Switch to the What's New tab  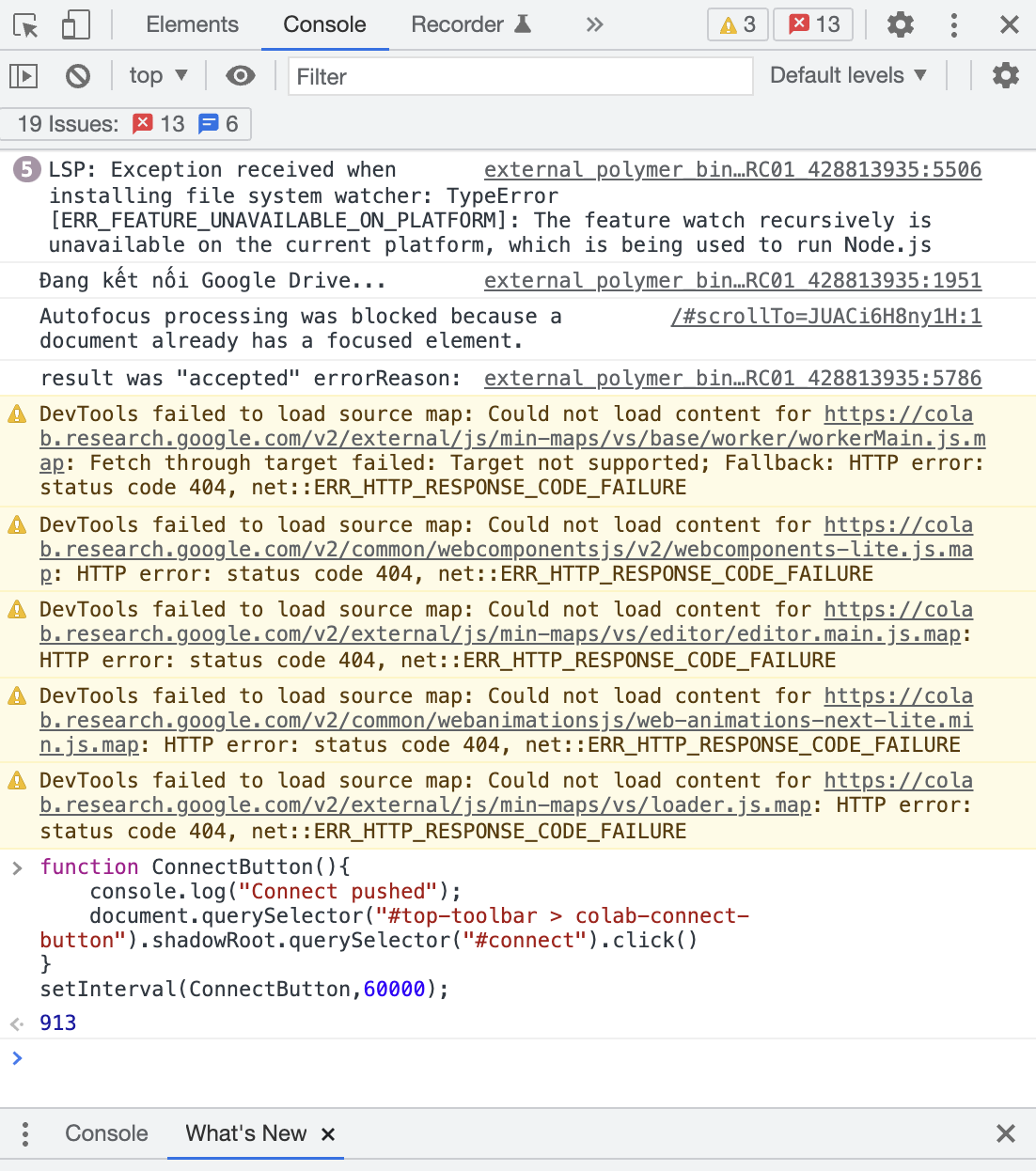coord(244,1134)
